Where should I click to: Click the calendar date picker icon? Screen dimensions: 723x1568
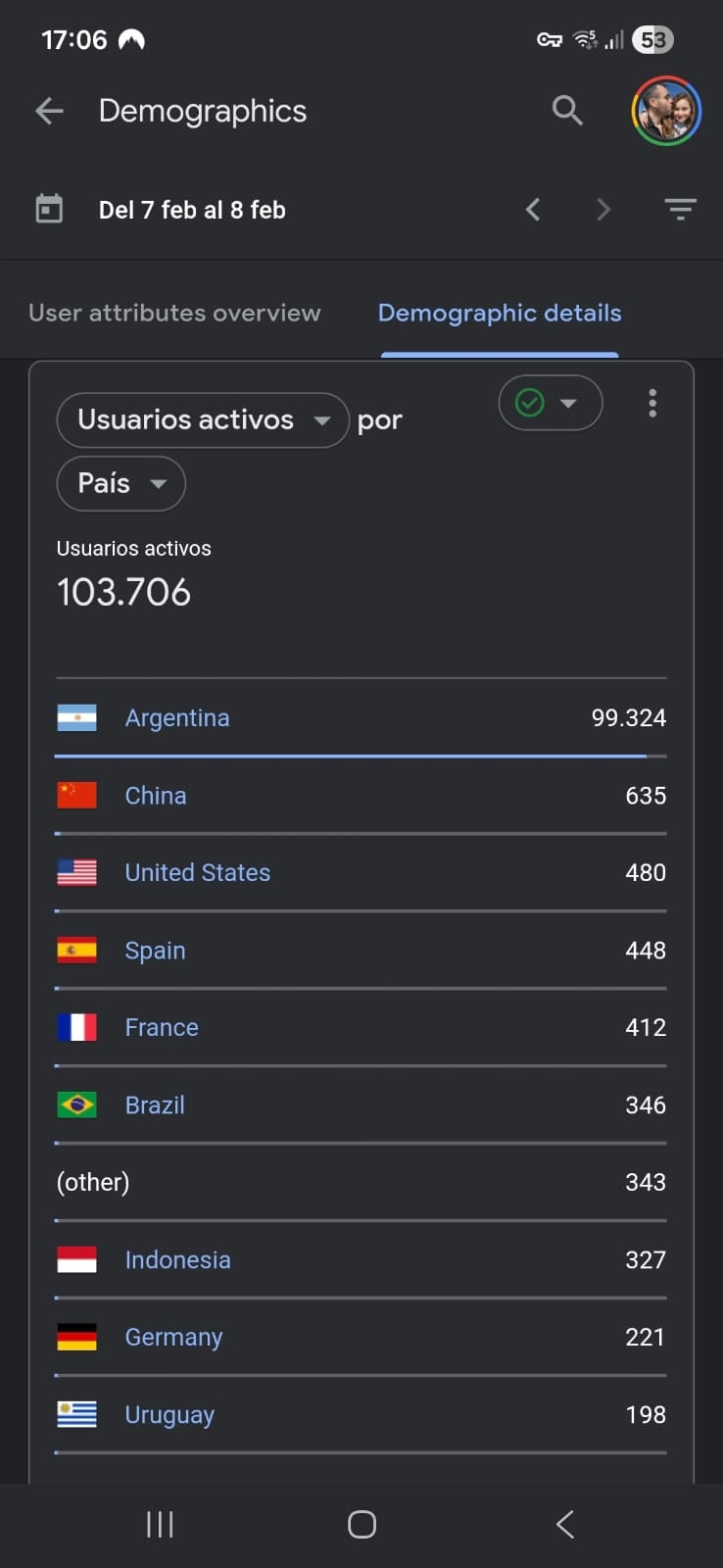47,209
